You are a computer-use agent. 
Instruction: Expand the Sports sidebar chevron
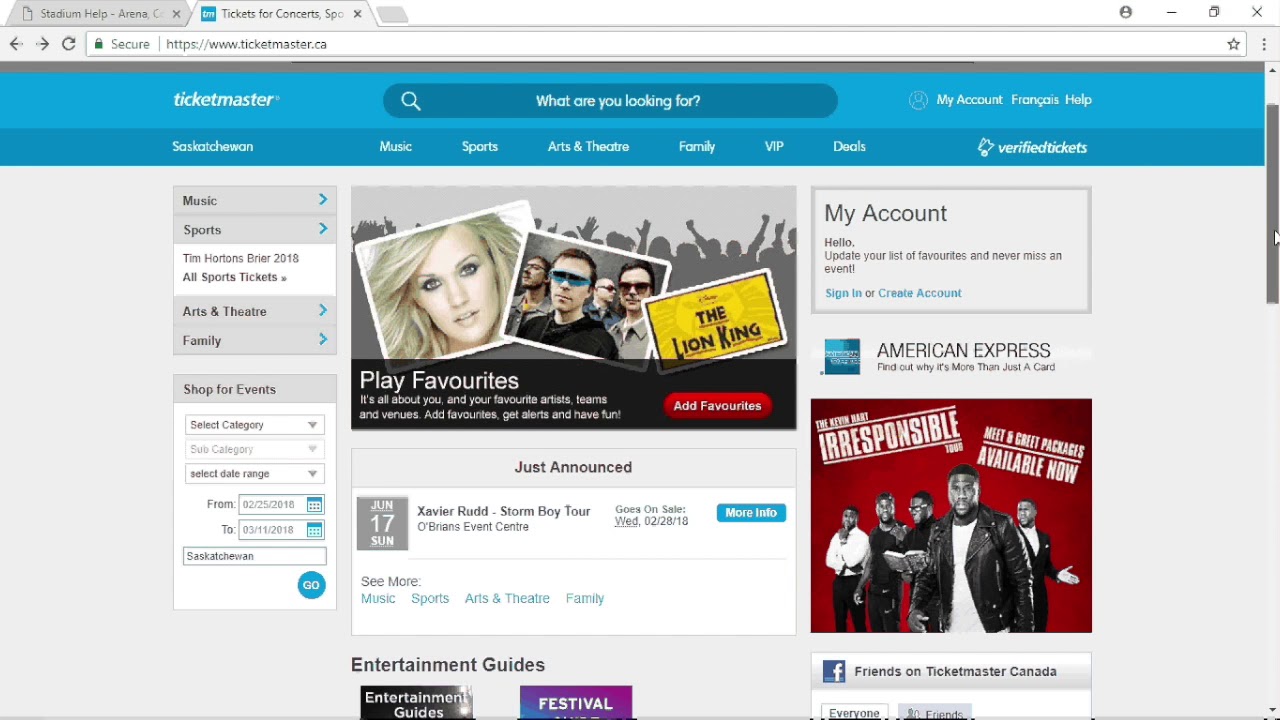323,229
